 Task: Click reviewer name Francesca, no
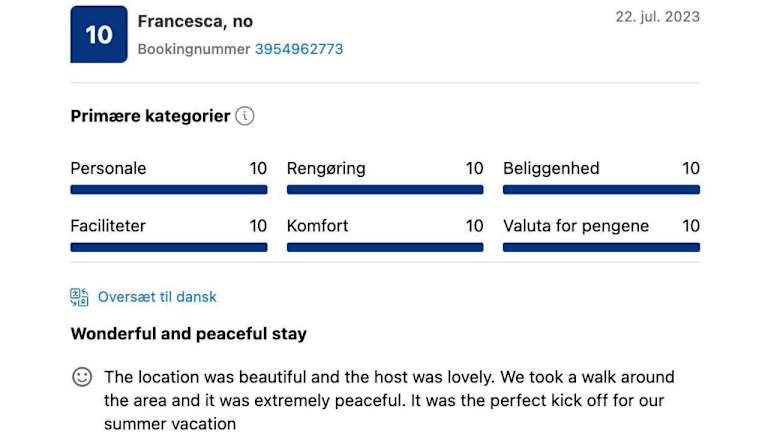click(195, 21)
